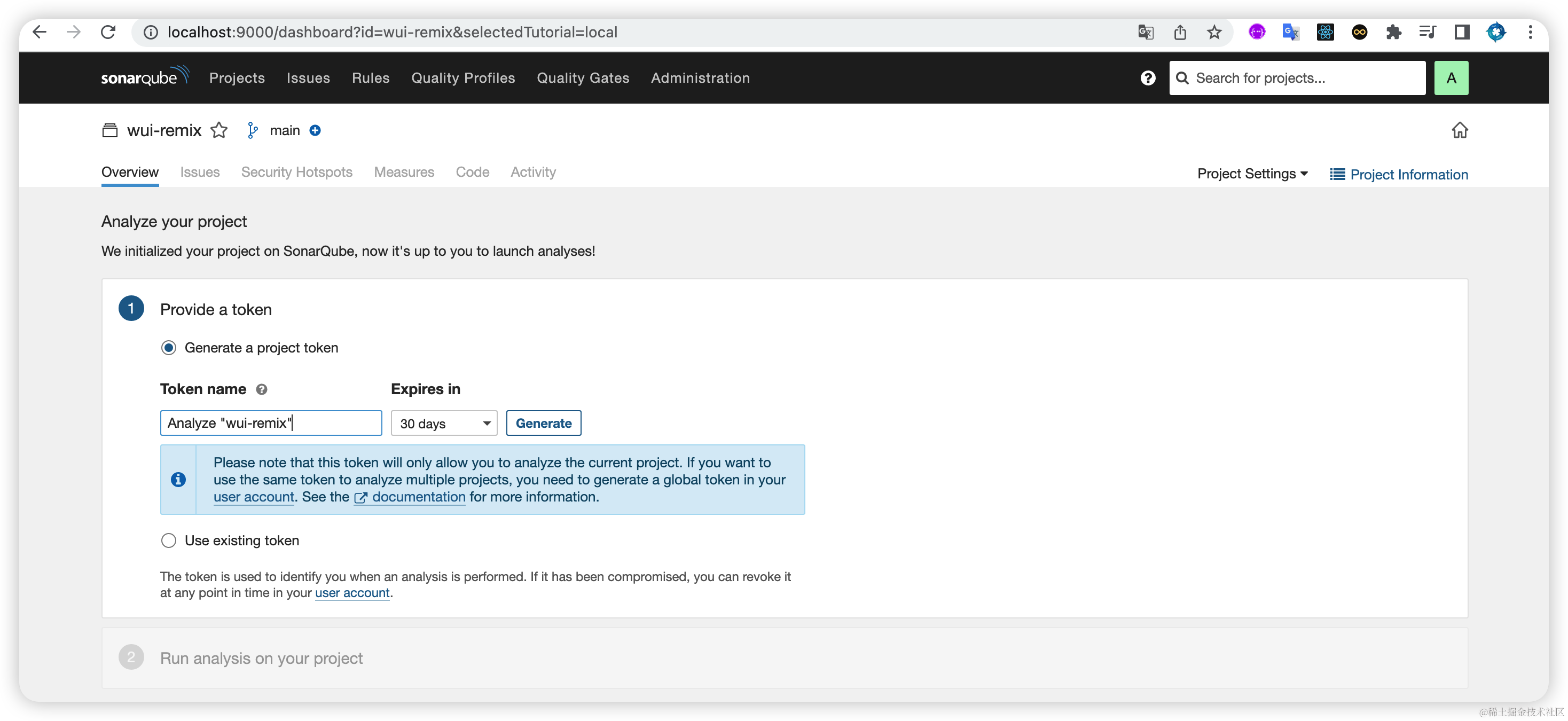The width and height of the screenshot is (1568, 721).
Task: Open the Expires in 30 days dropdown
Action: (444, 423)
